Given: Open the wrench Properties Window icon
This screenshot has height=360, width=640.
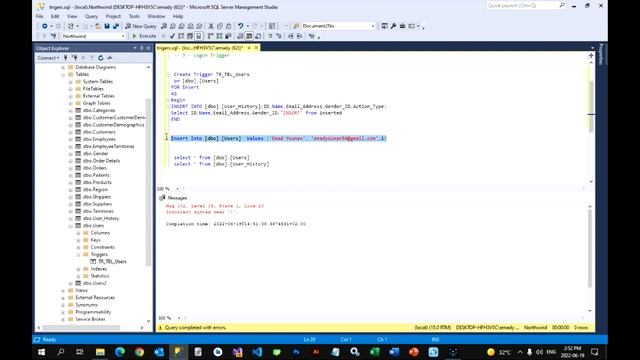Looking at the screenshot, I should point(393,26).
